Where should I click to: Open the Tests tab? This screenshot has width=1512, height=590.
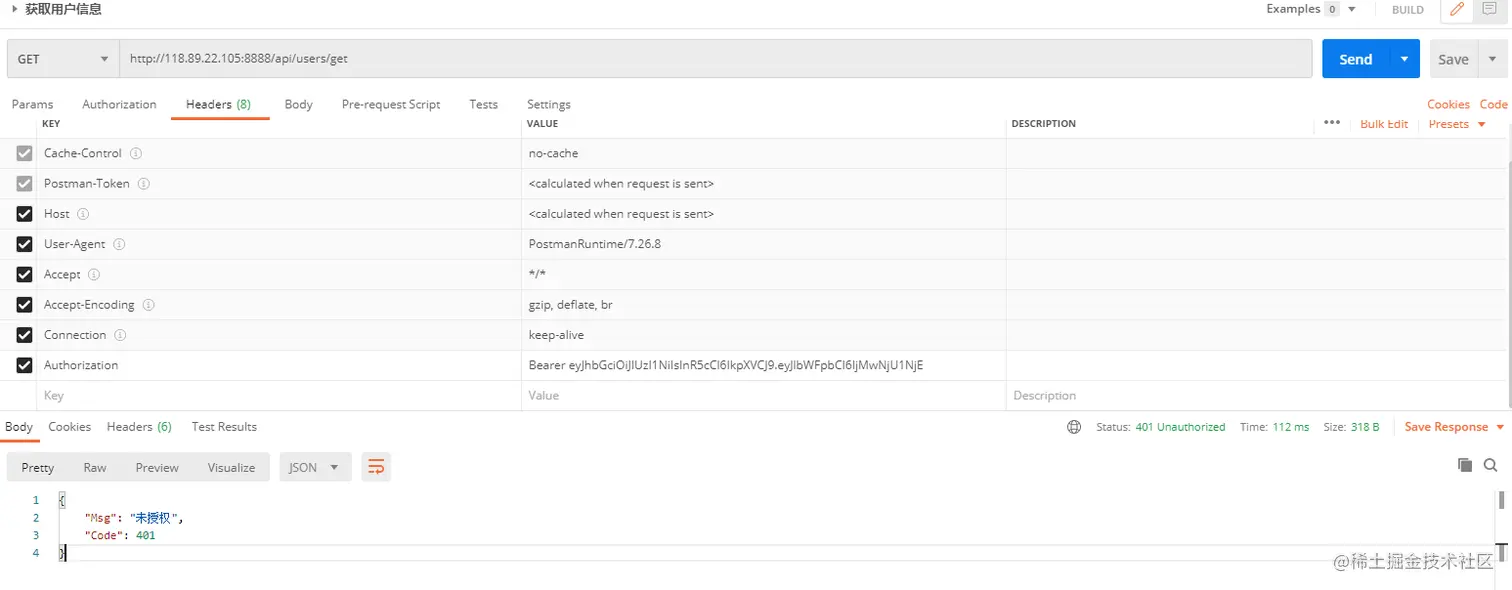pyautogui.click(x=483, y=104)
